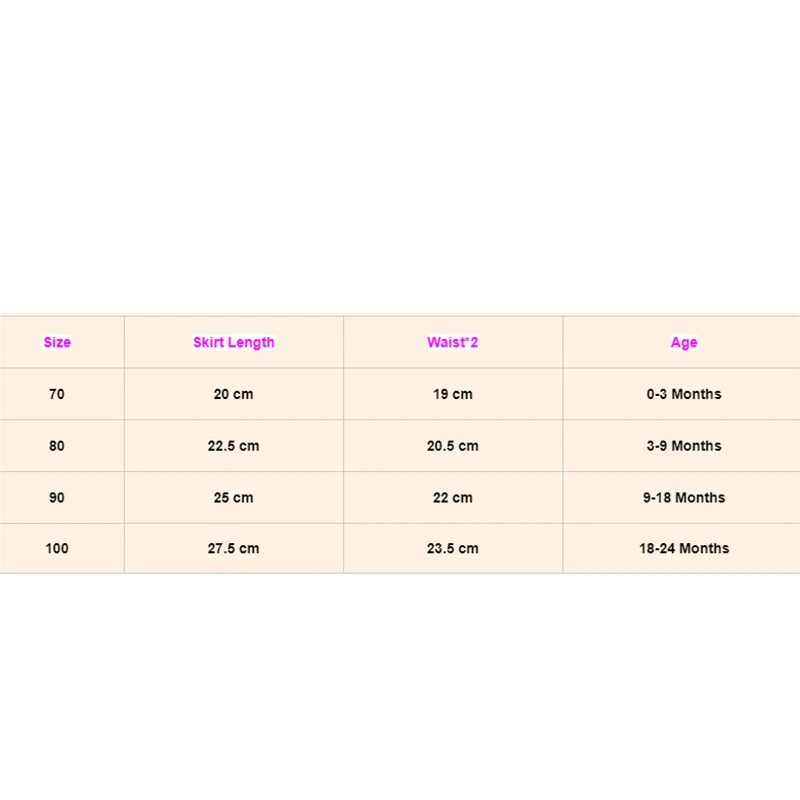Select the 3-9 Months age cell
The height and width of the screenshot is (800, 800).
[x=684, y=446]
